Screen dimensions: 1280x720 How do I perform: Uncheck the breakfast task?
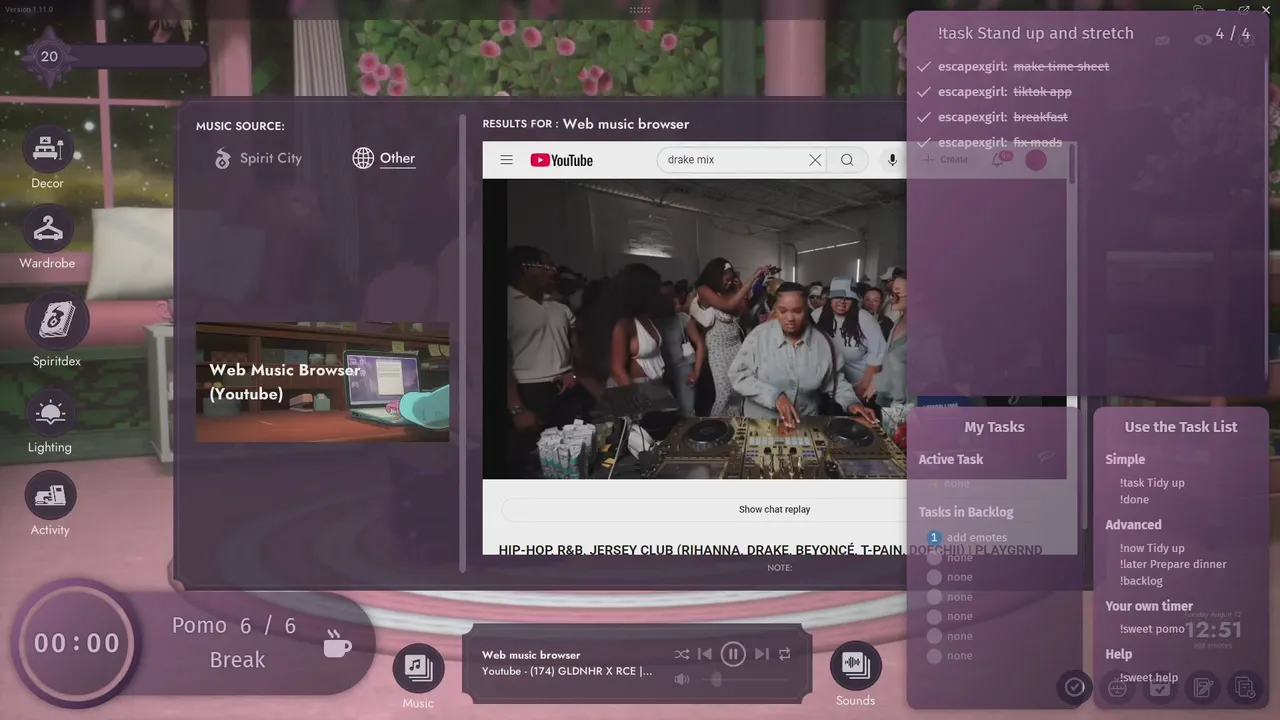coord(924,117)
